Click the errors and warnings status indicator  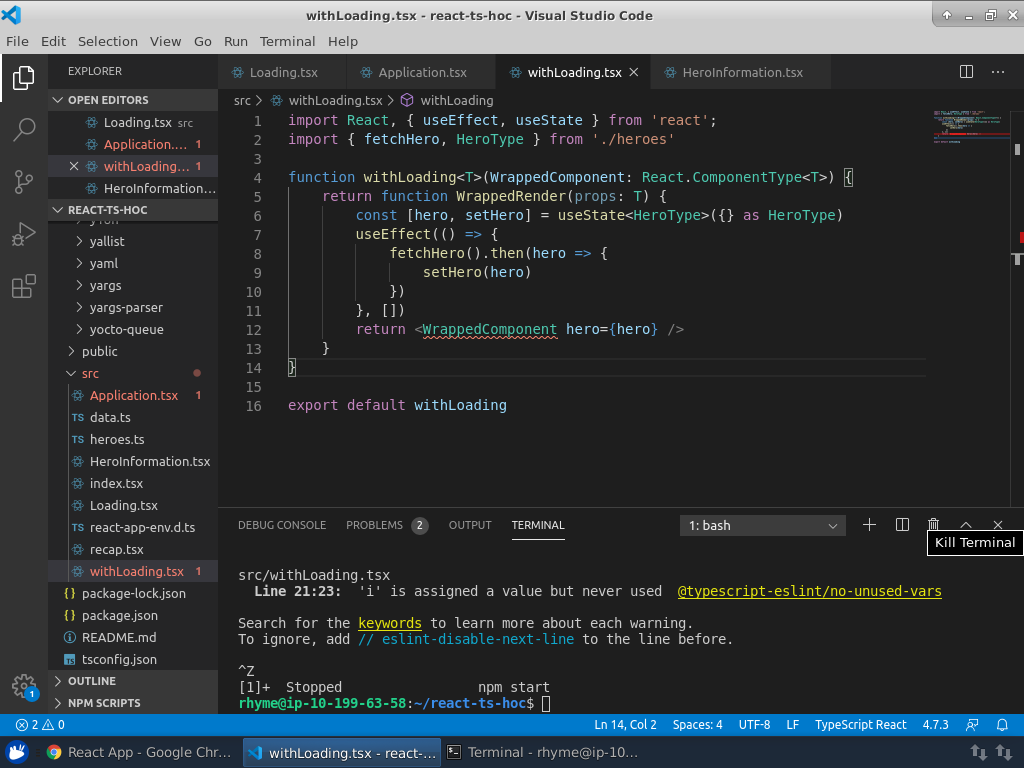click(40, 725)
